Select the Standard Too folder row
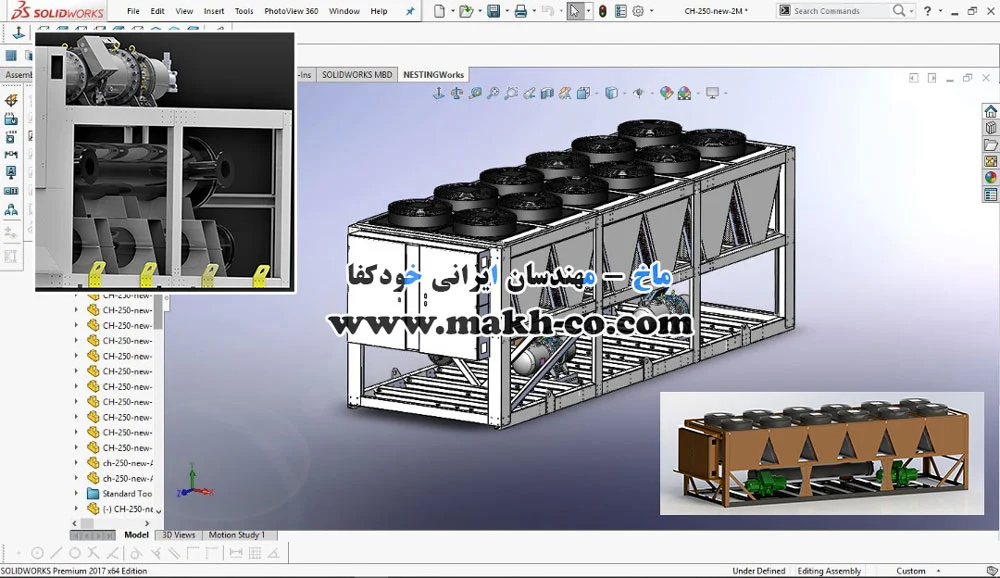 point(120,493)
